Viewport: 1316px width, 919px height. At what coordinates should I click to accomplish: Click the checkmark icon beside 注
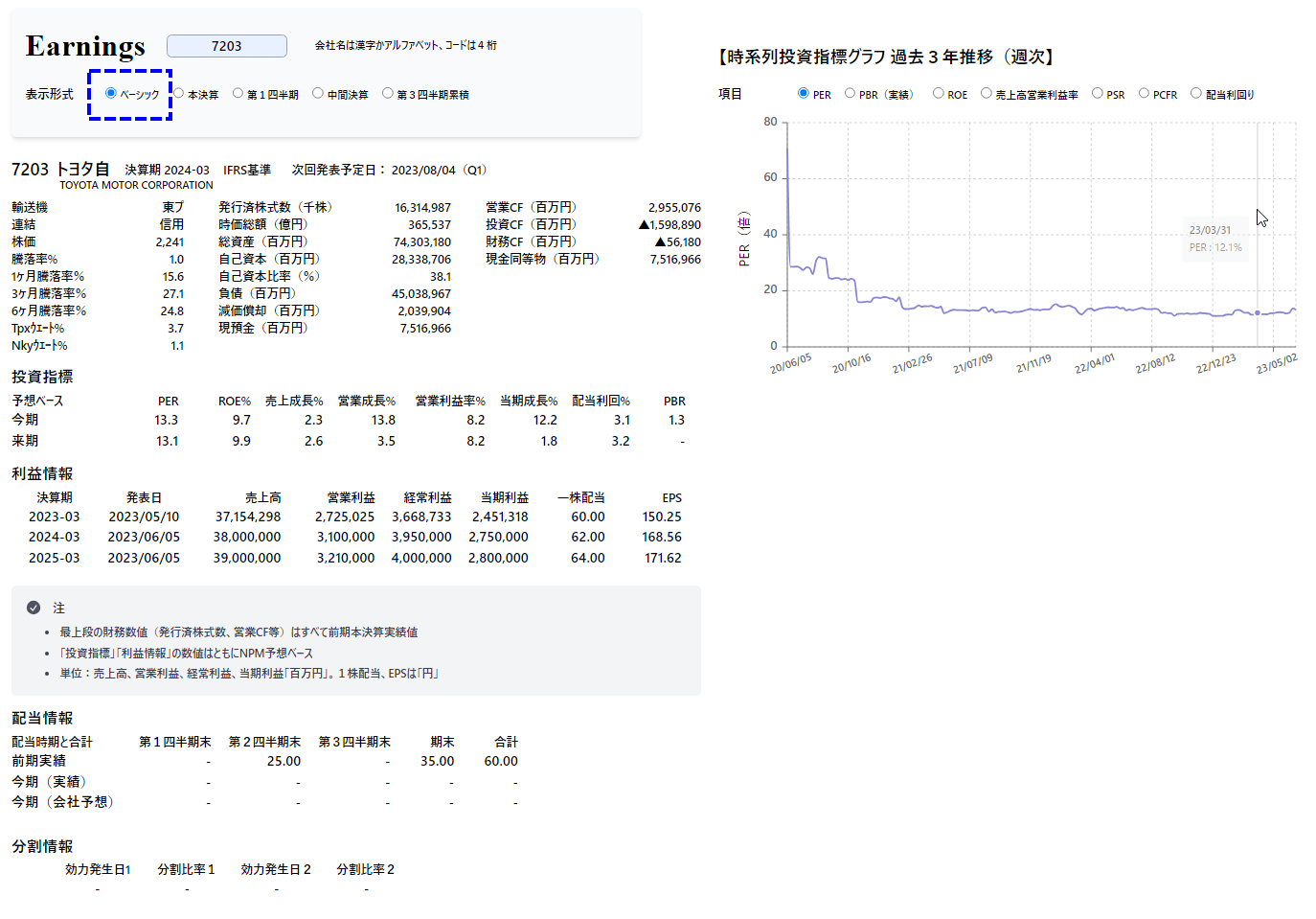pos(34,608)
